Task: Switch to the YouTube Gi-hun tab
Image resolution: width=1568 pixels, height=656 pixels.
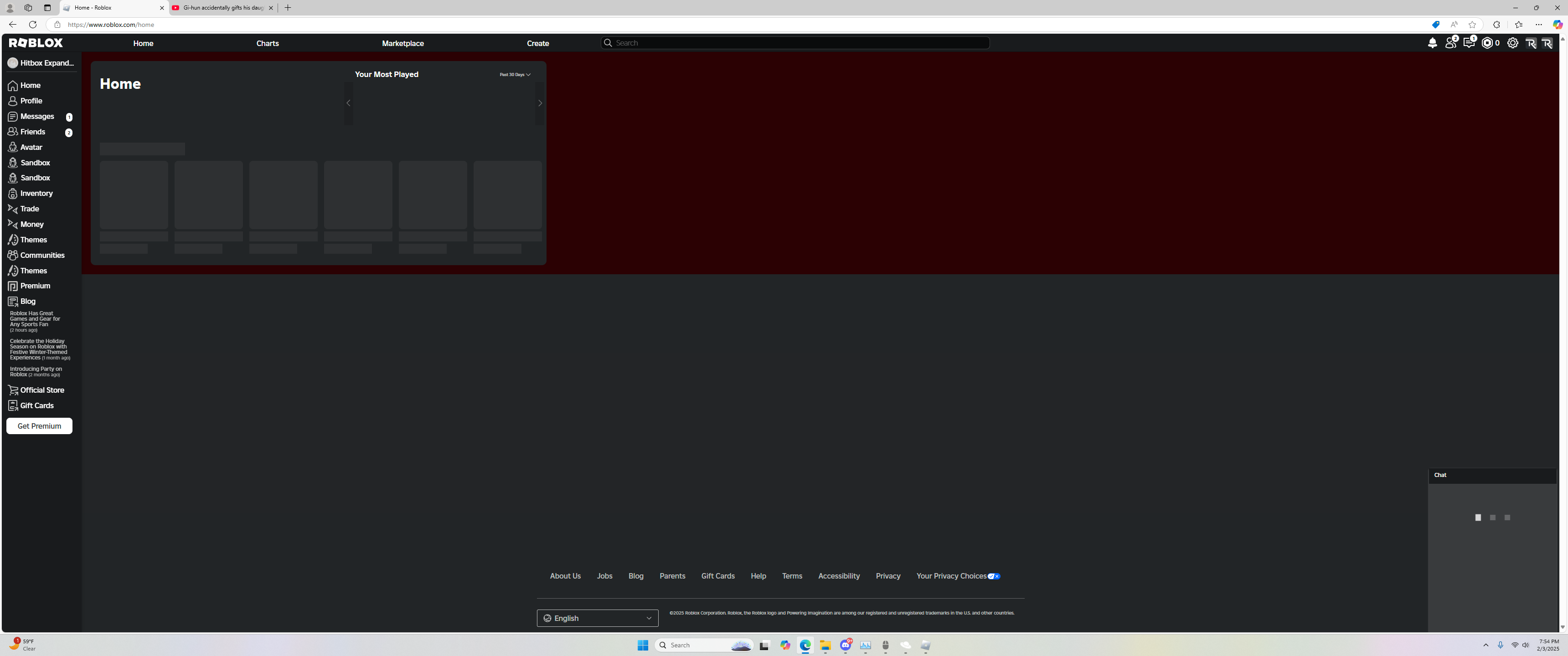Action: [x=223, y=8]
